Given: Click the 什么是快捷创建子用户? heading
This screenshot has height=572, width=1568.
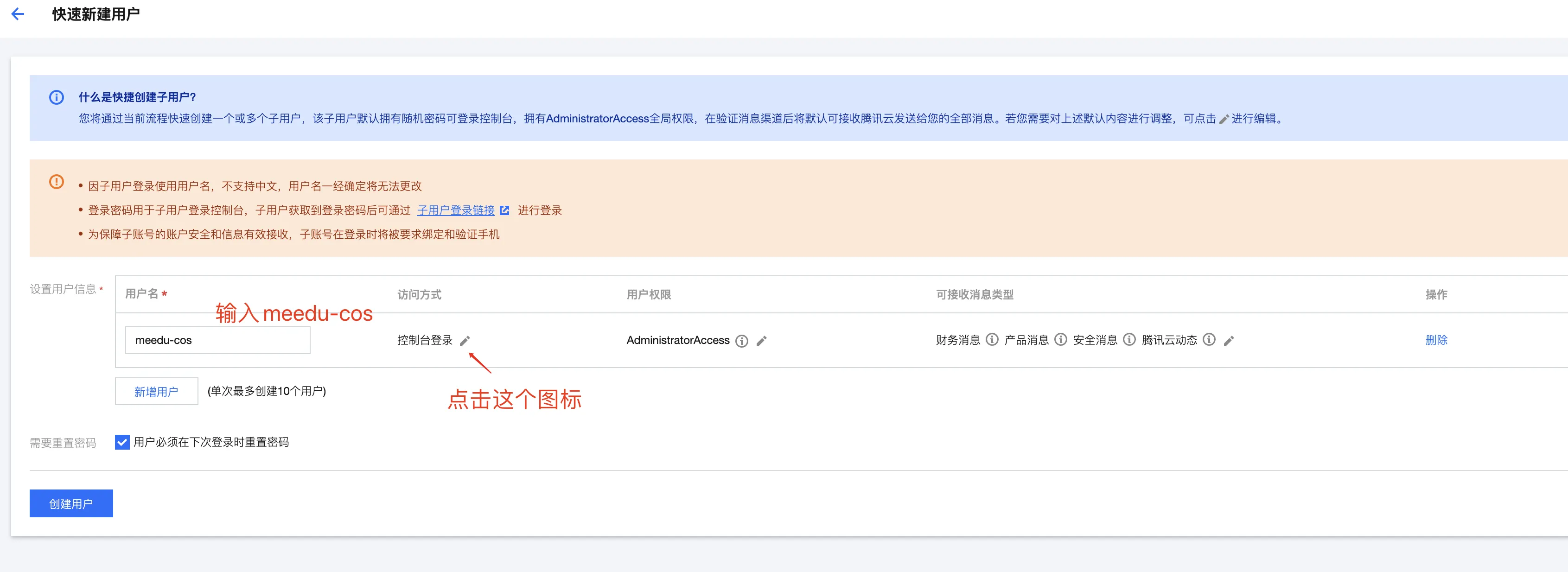Looking at the screenshot, I should (x=138, y=97).
